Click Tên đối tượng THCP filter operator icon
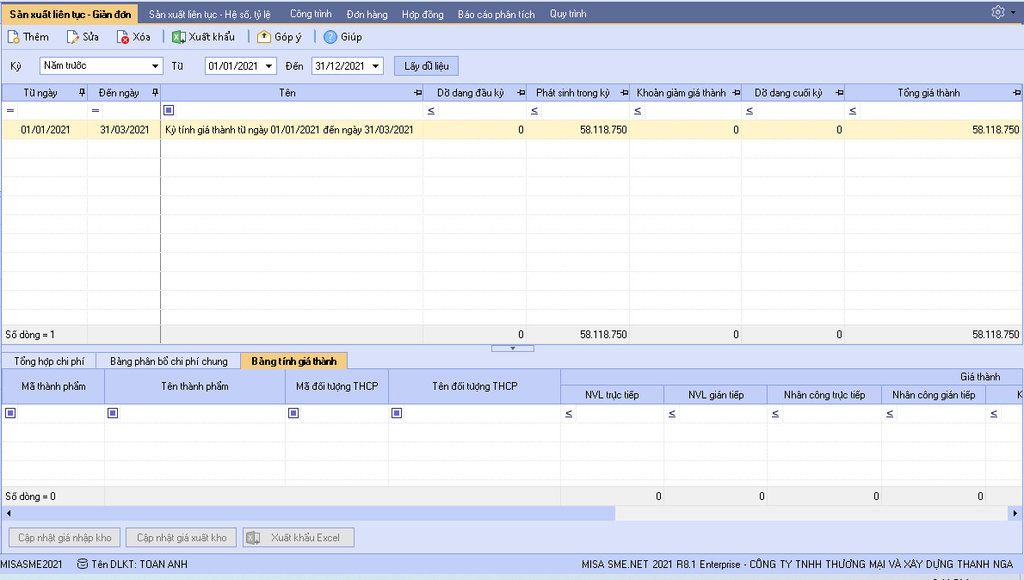1024x580 pixels. pyautogui.click(x=396, y=413)
